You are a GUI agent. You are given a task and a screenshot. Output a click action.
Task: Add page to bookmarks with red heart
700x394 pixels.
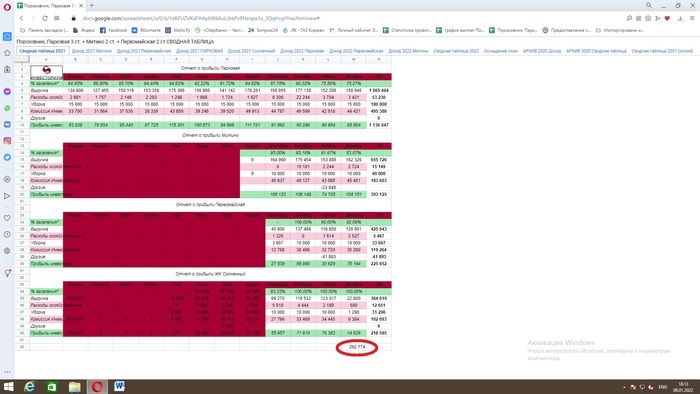(x=667, y=18)
